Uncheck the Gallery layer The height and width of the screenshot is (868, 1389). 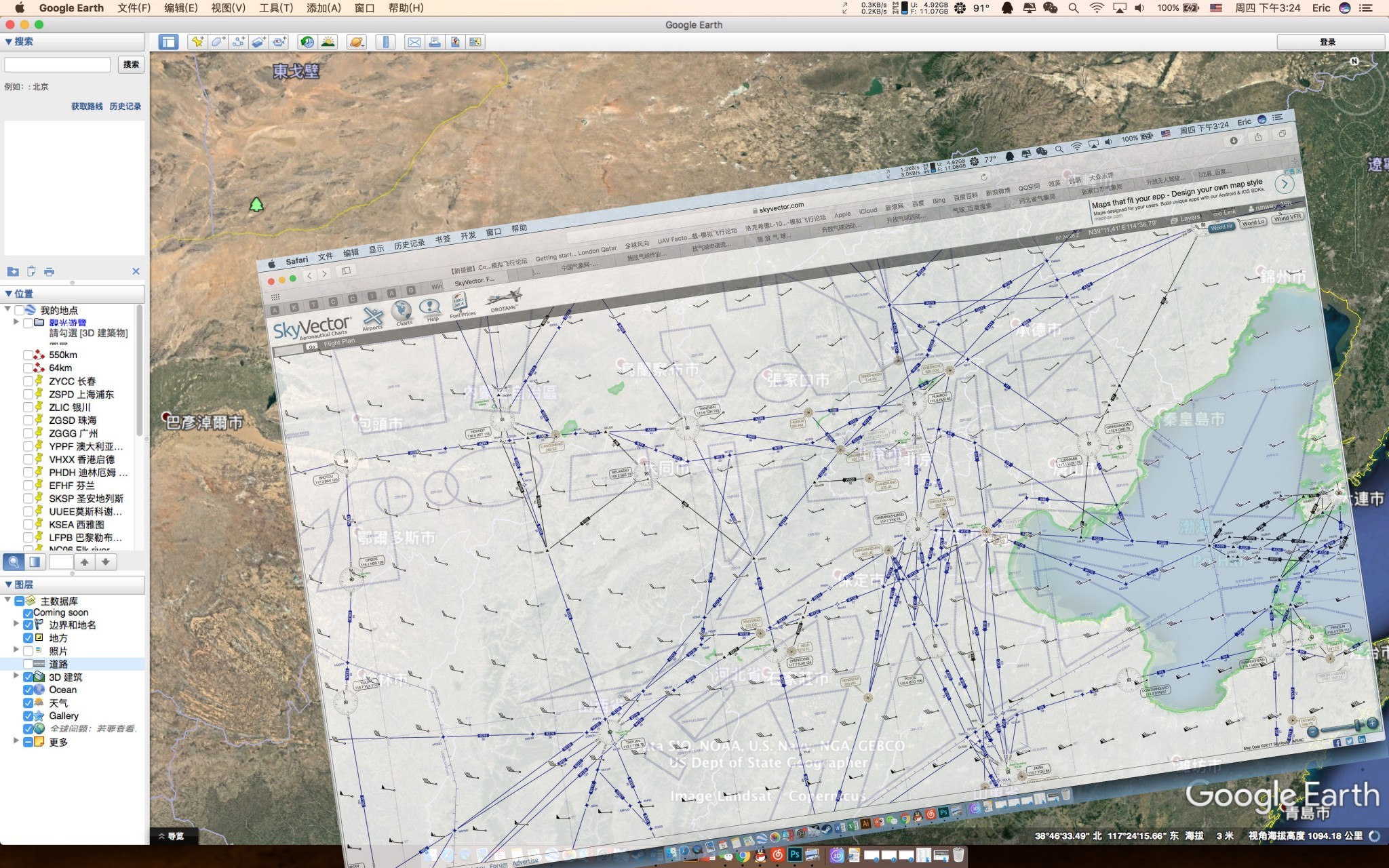point(28,715)
